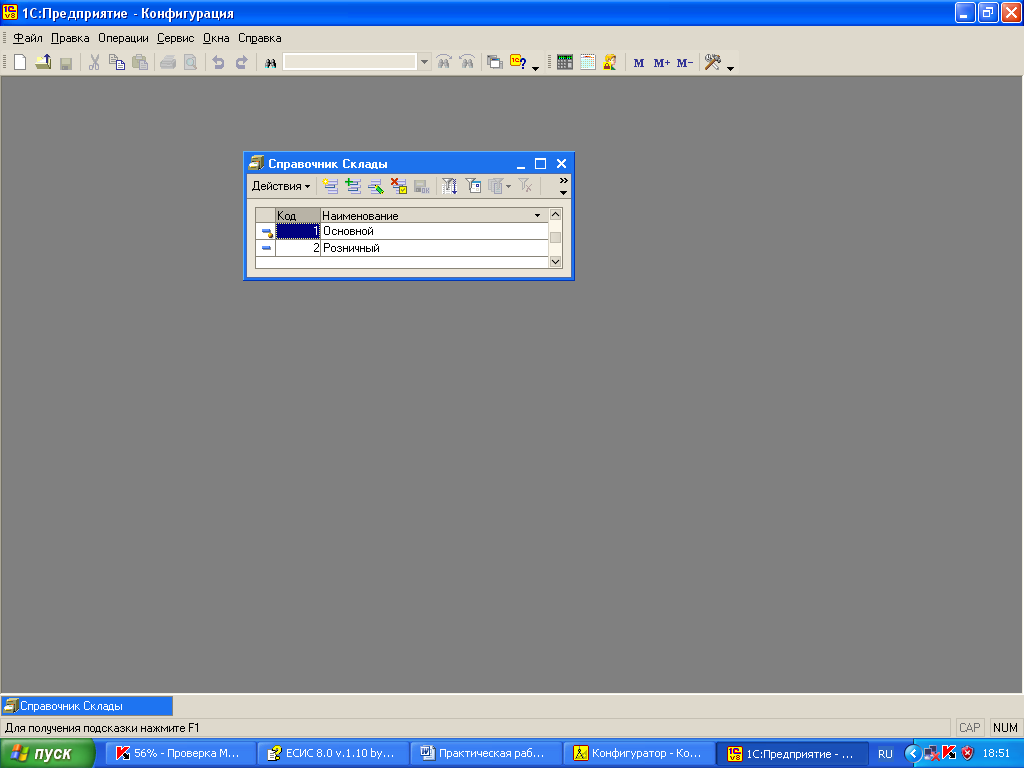Click the grayed save OK icon in Склады
The image size is (1024, 768).
pyautogui.click(x=421, y=187)
